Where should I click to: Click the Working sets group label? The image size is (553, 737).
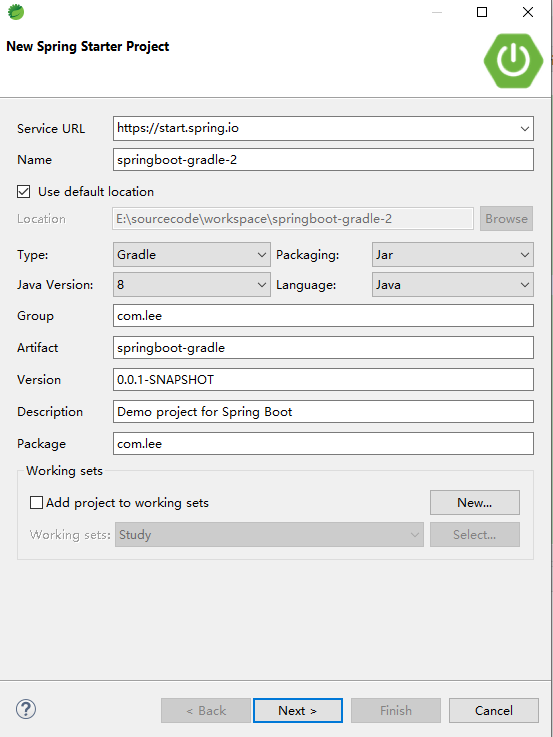[64, 471]
